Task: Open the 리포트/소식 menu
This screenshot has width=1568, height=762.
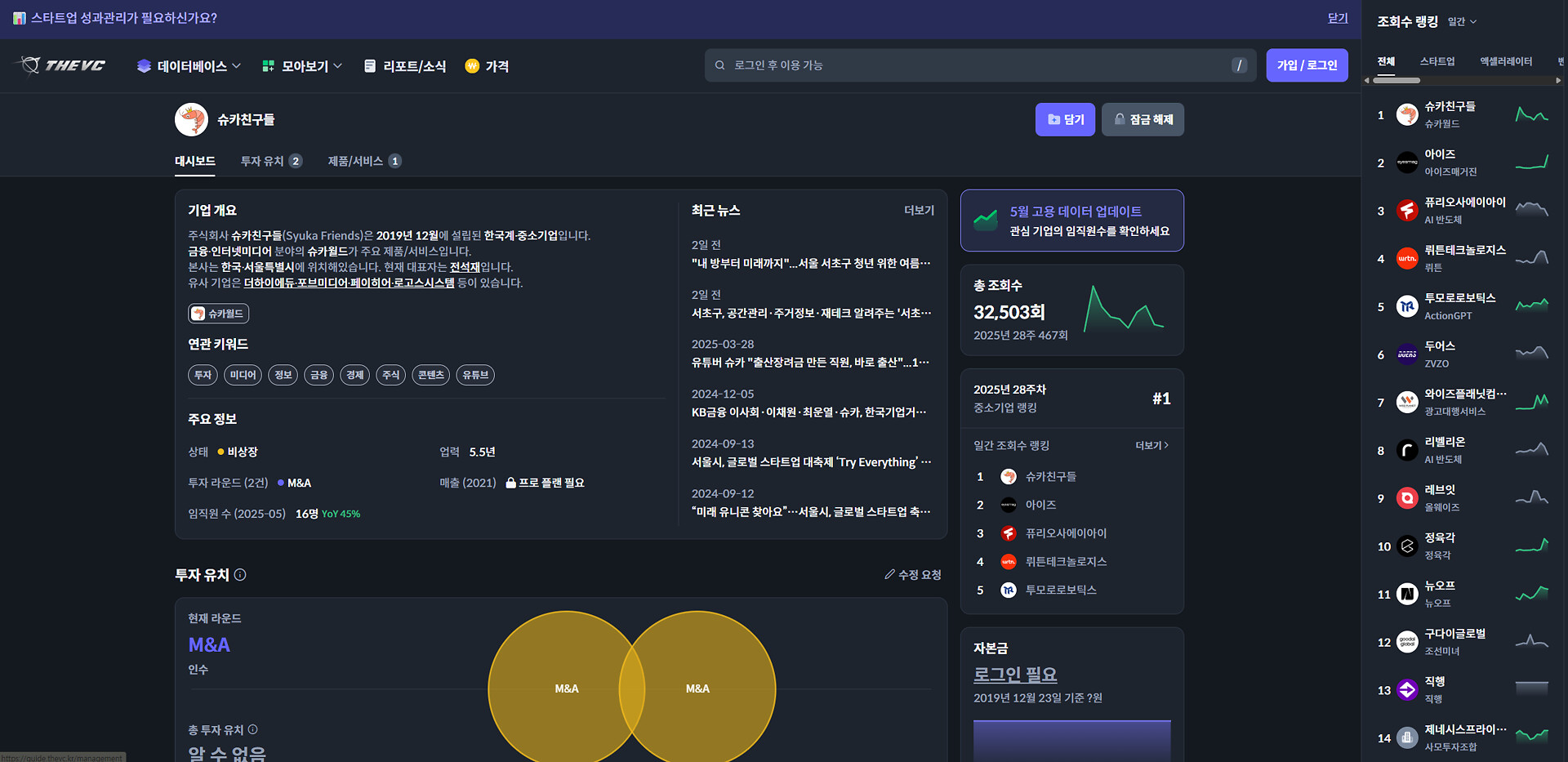Action: [405, 66]
